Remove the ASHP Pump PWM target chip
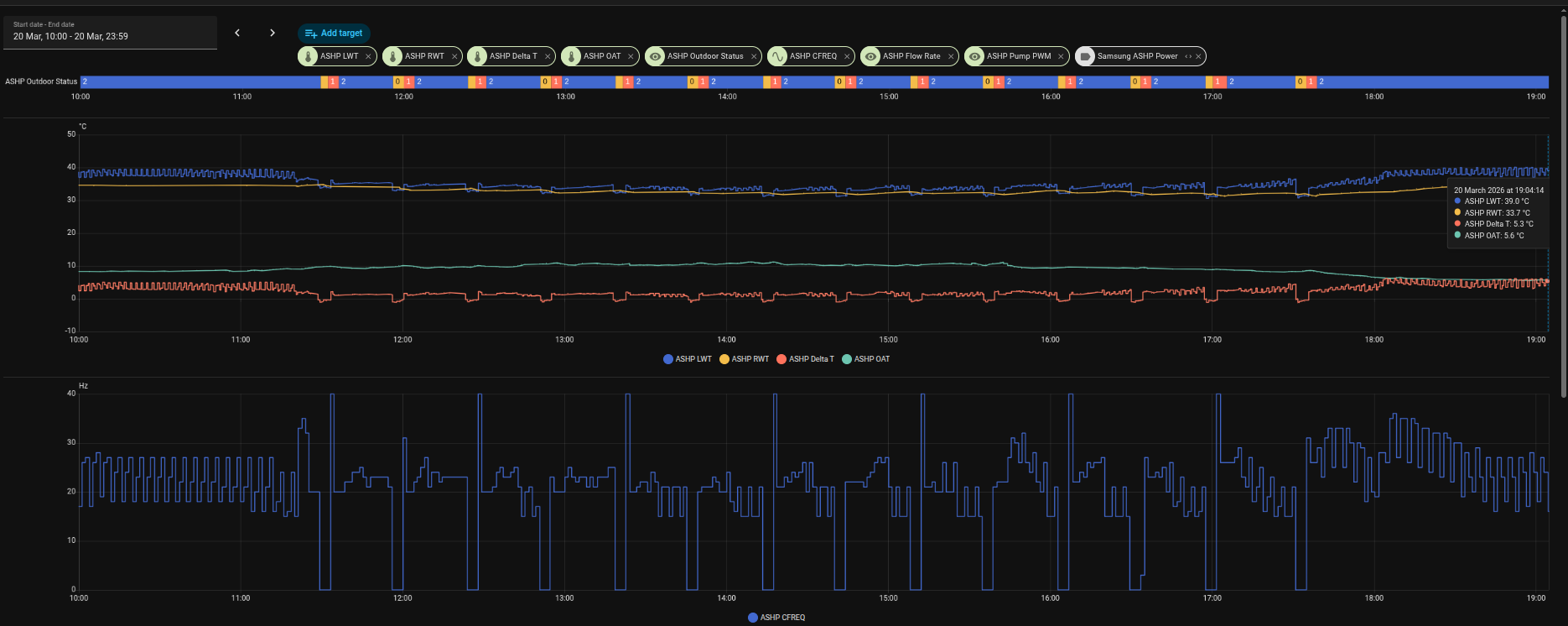The height and width of the screenshot is (626, 1568). click(1061, 56)
